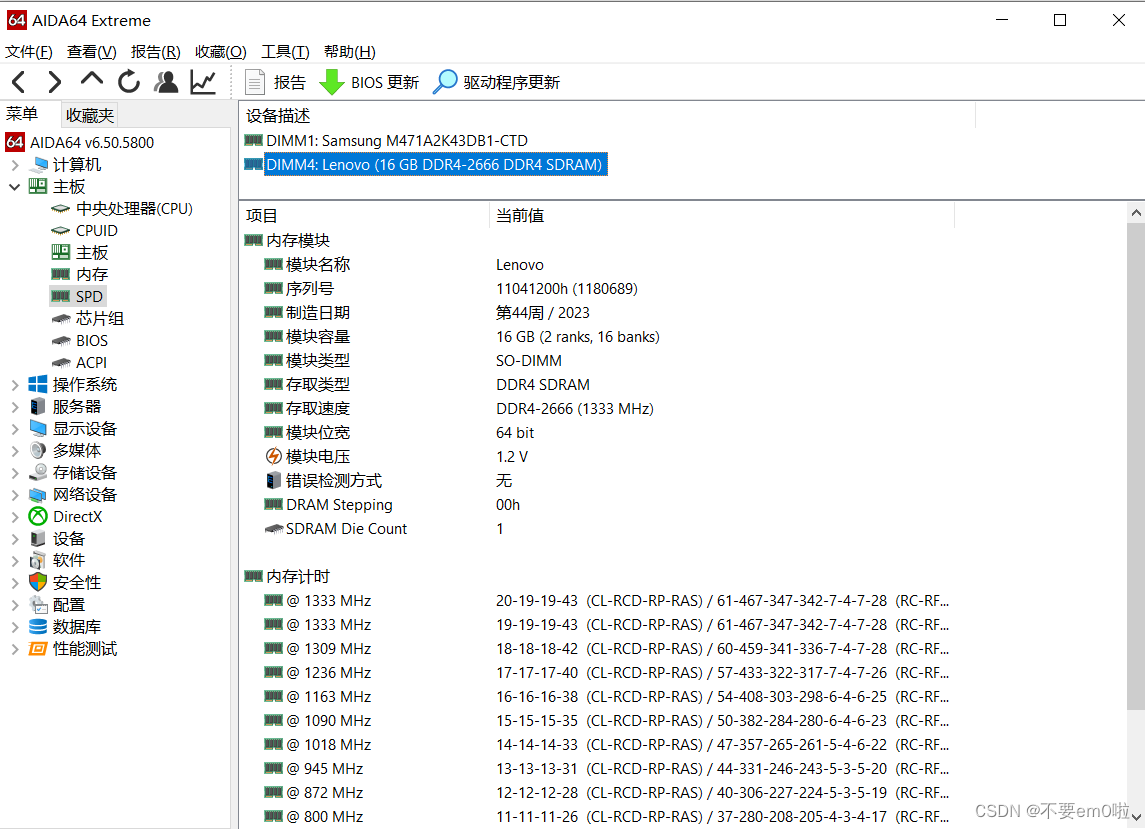Open the 报告(R) menu
Screen dimensions: 1145x829
point(156,52)
